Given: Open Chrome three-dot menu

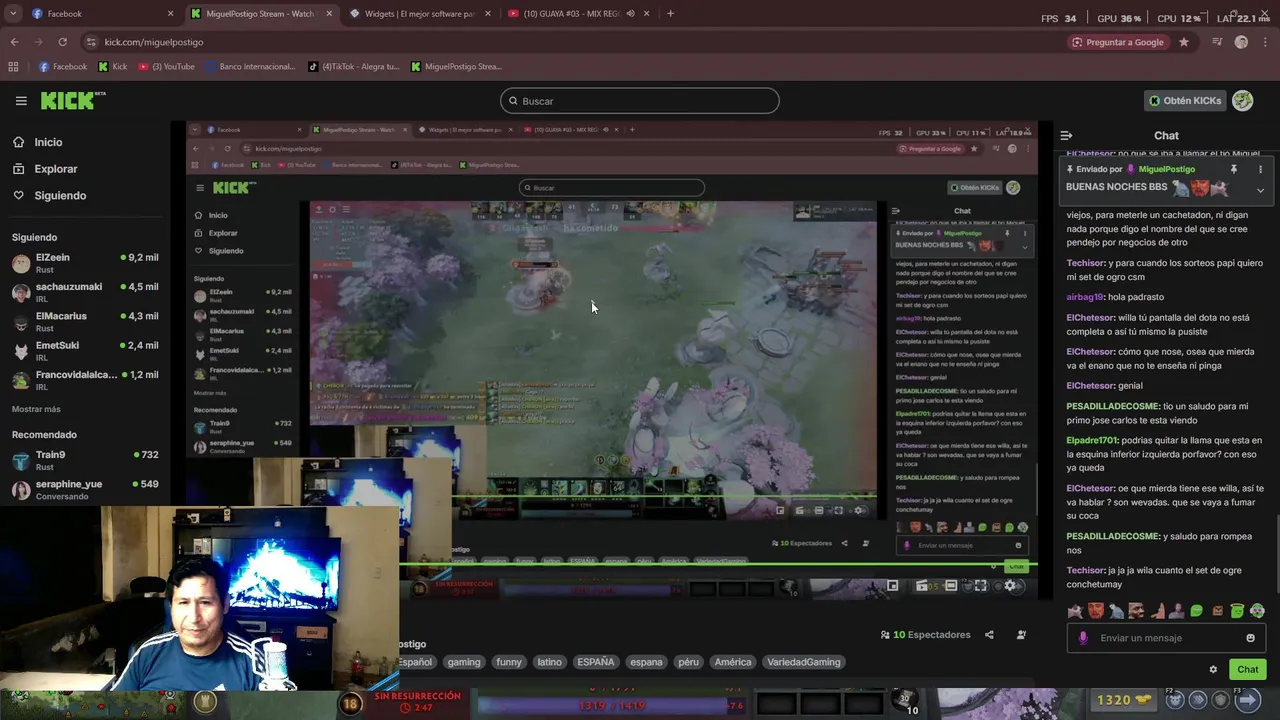Looking at the screenshot, I should [1264, 42].
